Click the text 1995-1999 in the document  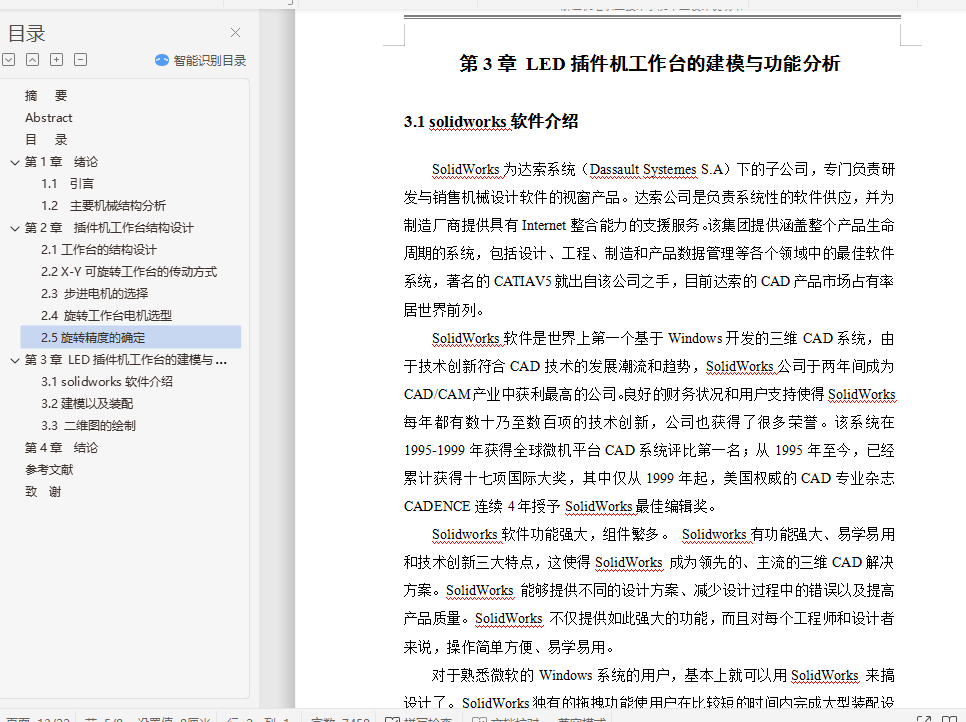pyautogui.click(x=434, y=450)
